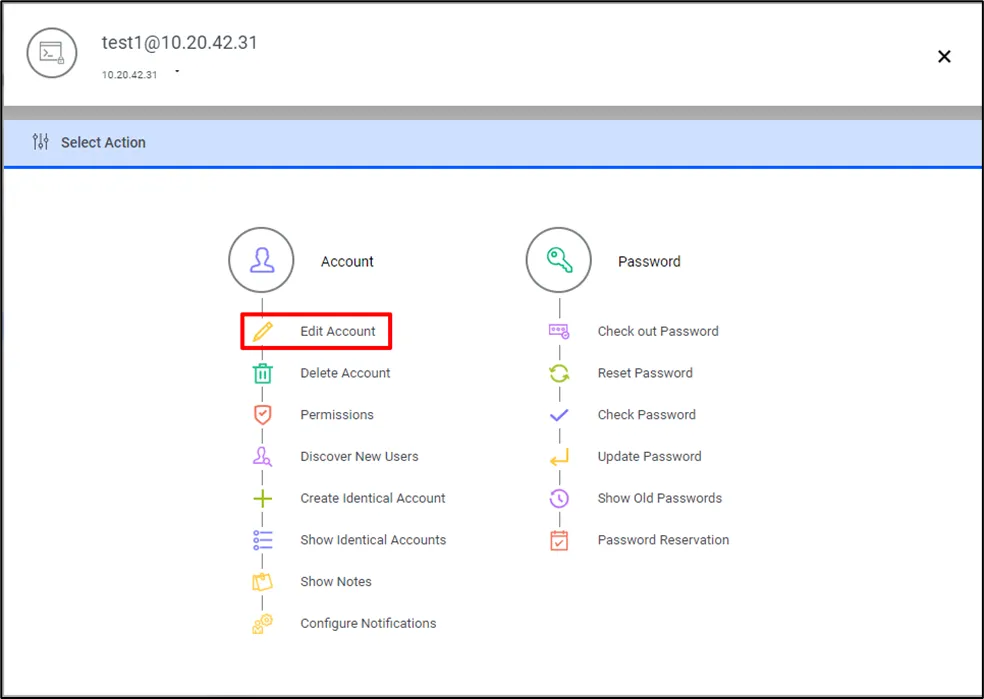Screen dimensions: 984x699
Task: Click the Discover New Users magnifier icon
Action: tap(262, 456)
